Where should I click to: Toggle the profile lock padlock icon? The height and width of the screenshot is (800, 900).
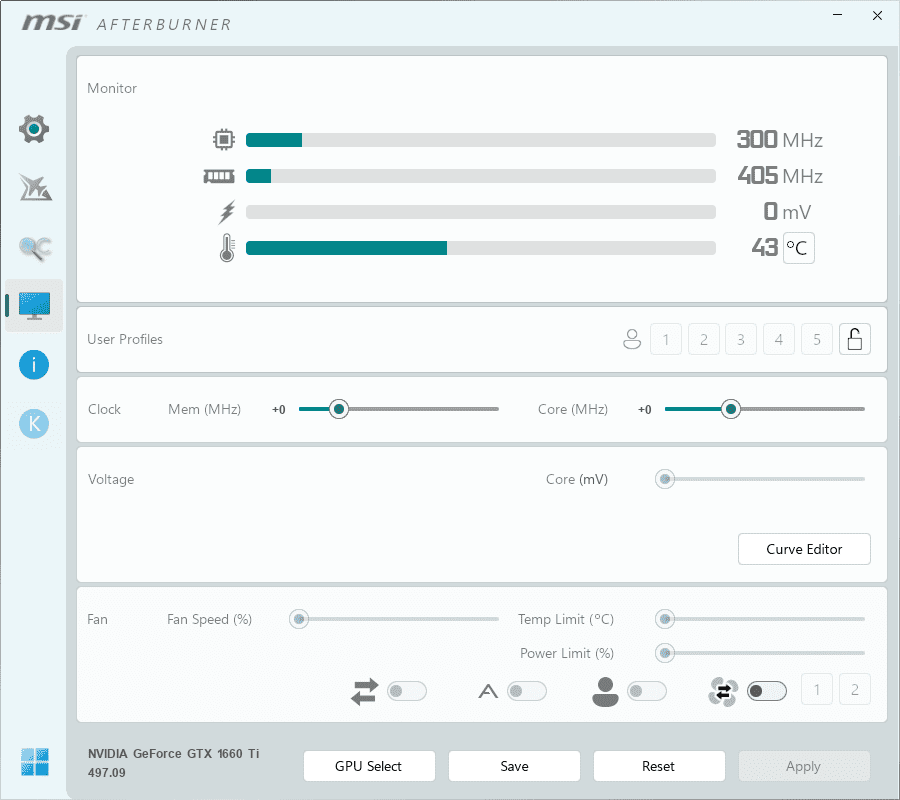tap(854, 340)
